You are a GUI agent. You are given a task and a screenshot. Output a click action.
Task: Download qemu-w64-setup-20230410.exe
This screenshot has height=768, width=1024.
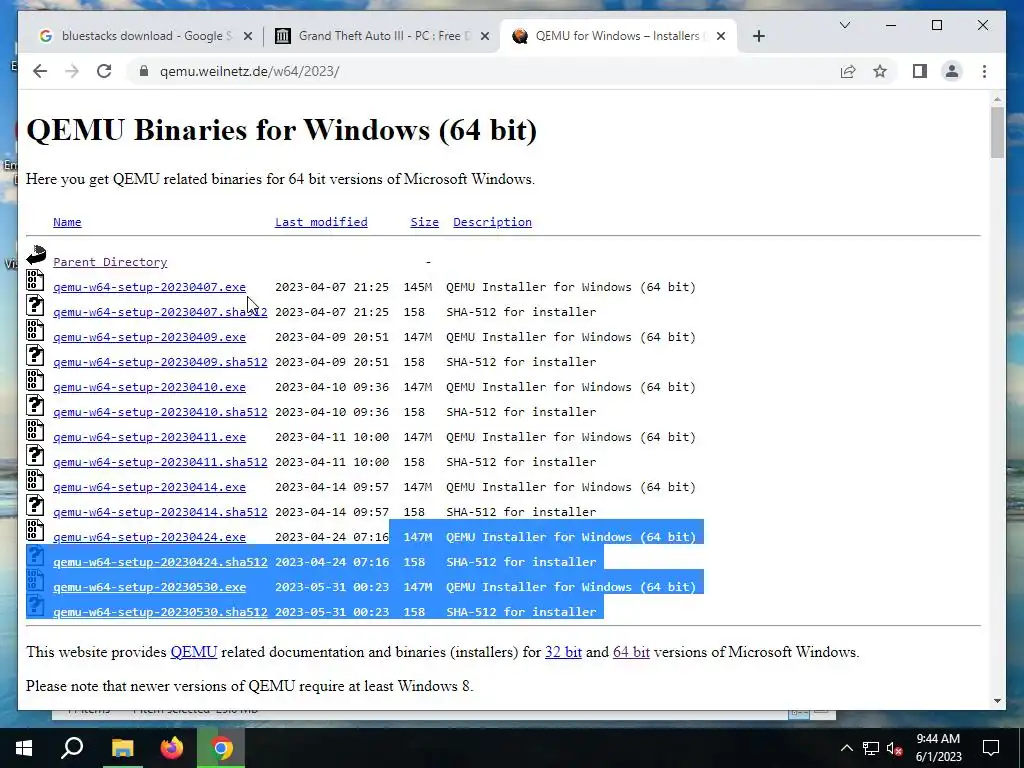[x=150, y=387]
